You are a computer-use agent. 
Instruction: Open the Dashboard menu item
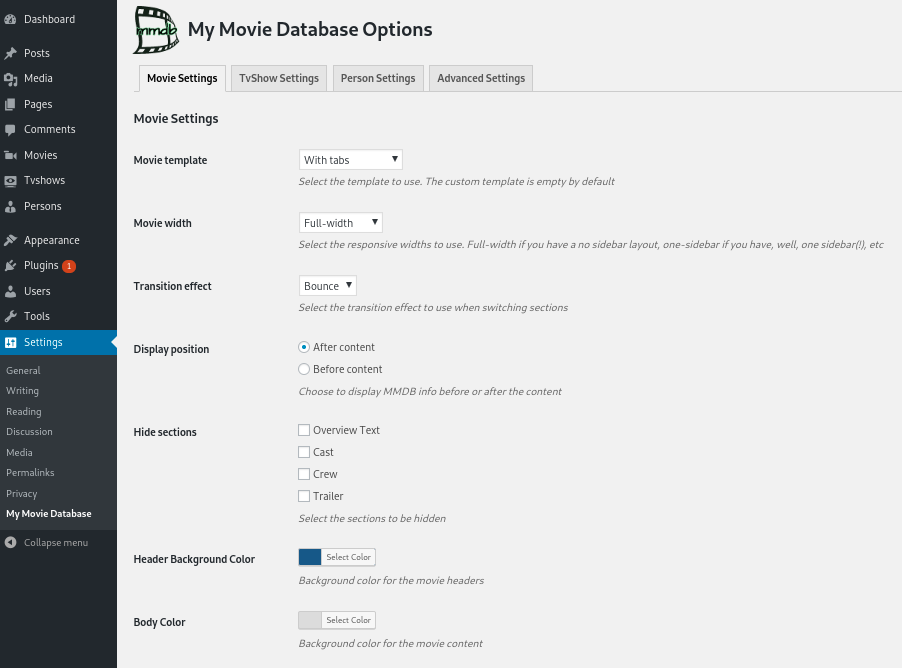58,19
